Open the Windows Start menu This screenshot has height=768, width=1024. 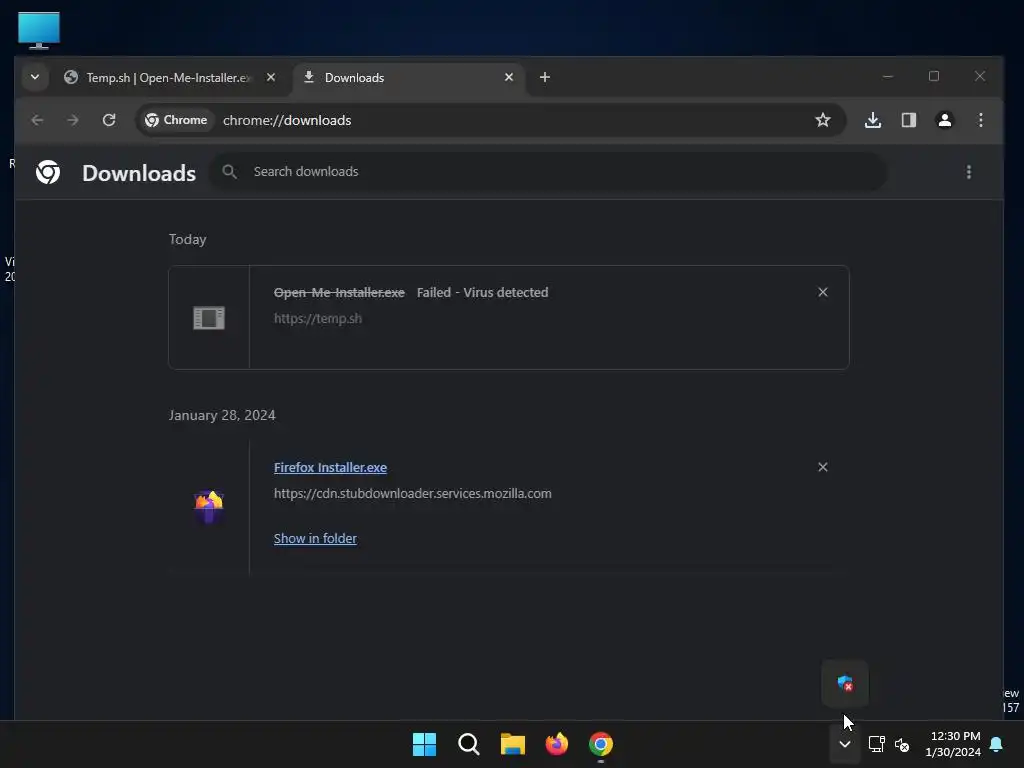pyautogui.click(x=424, y=744)
